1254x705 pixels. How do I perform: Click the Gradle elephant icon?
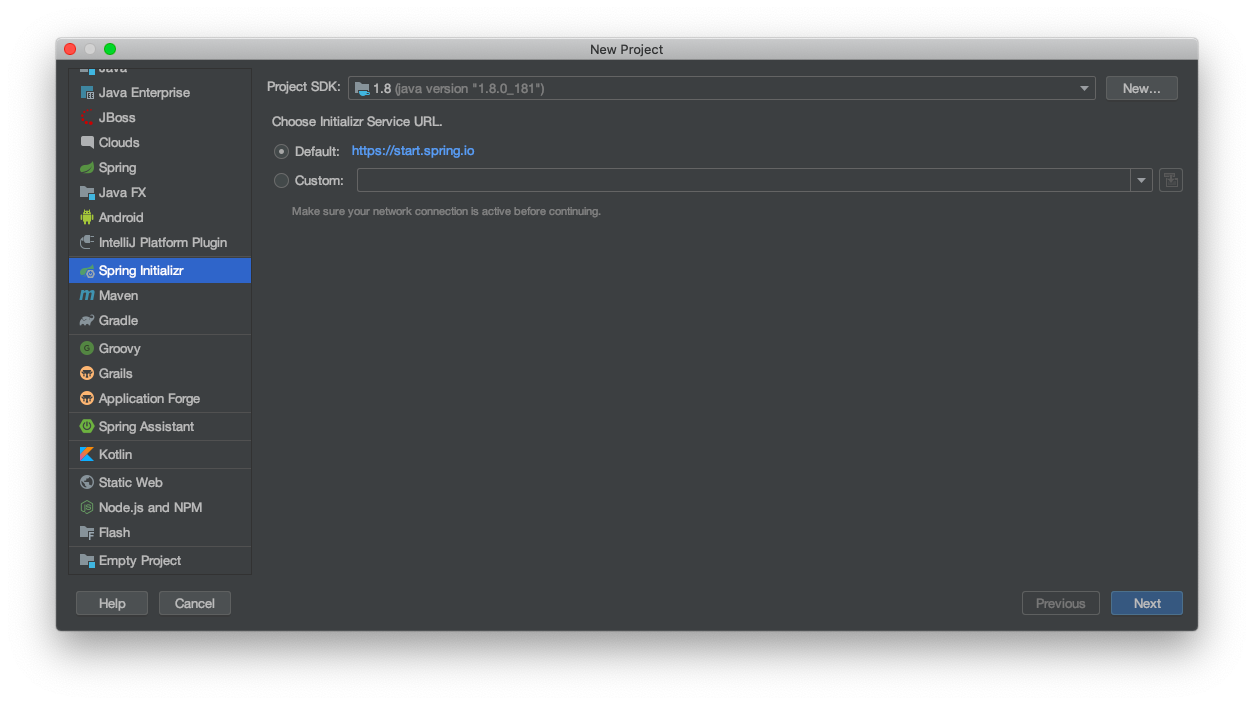87,321
